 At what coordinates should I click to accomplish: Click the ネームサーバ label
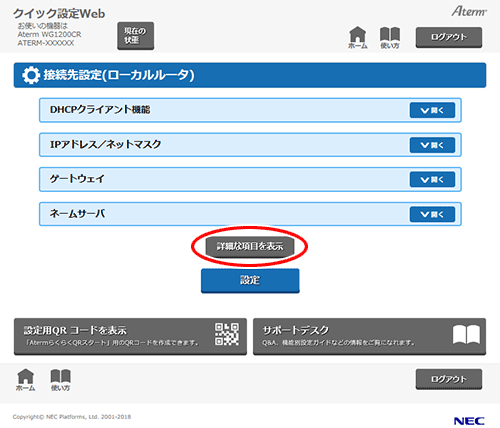pos(77,213)
